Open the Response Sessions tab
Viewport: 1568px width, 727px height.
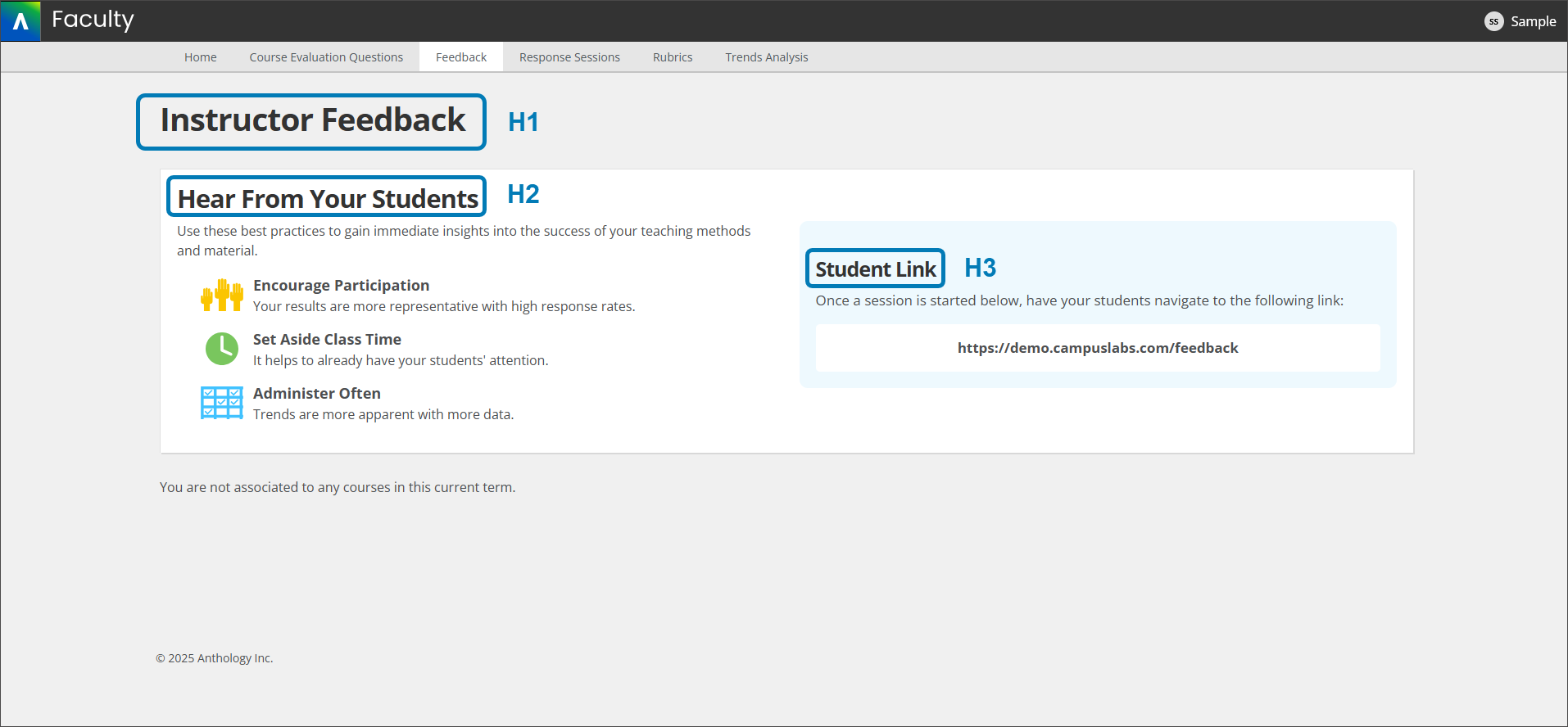569,57
